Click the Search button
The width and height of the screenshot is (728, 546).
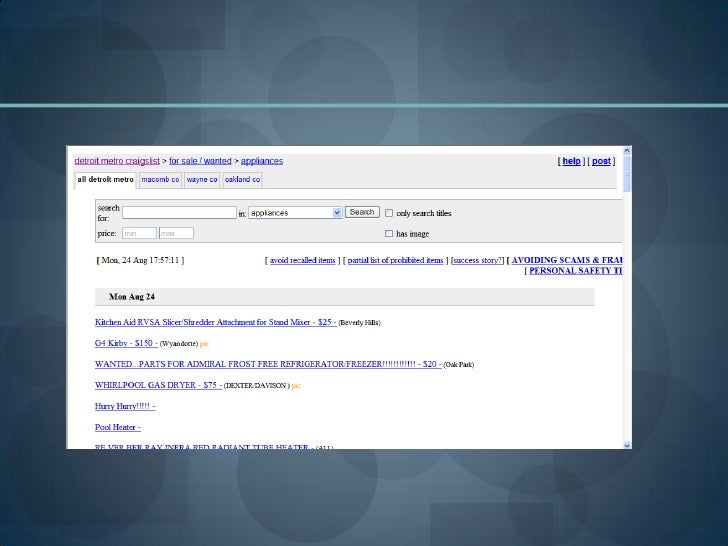pyautogui.click(x=362, y=212)
